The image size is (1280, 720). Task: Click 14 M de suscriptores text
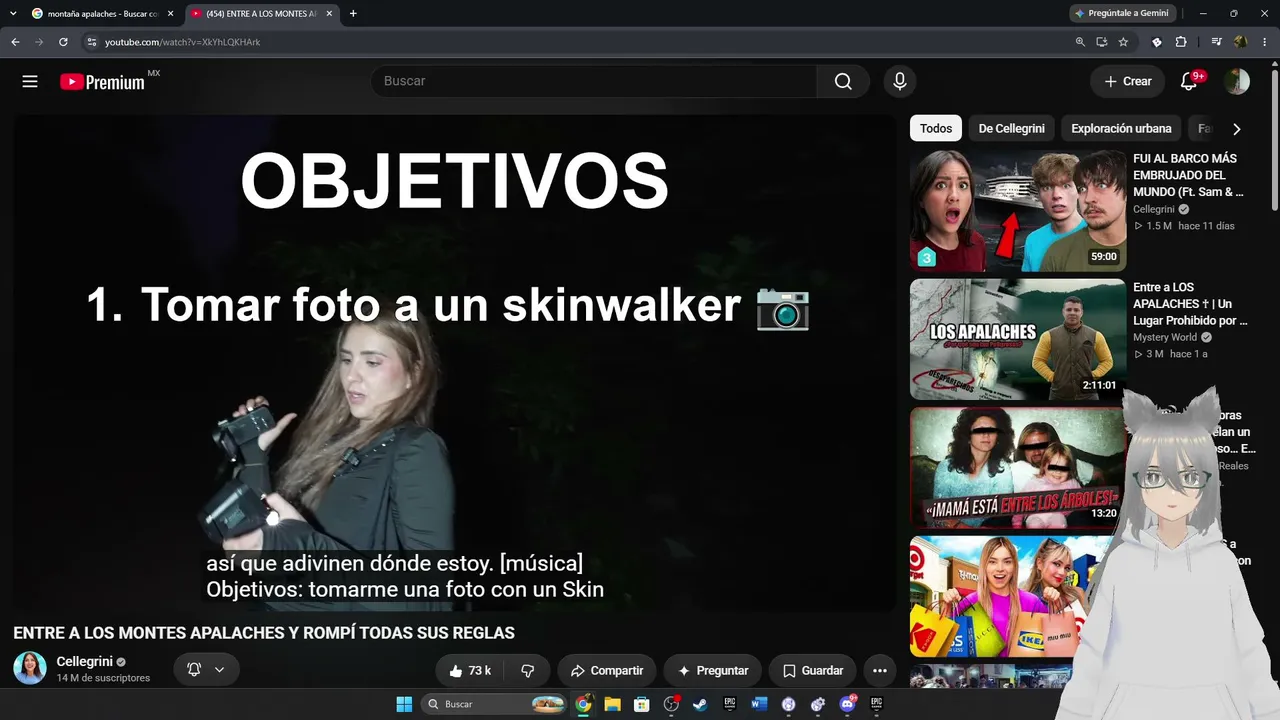(103, 678)
